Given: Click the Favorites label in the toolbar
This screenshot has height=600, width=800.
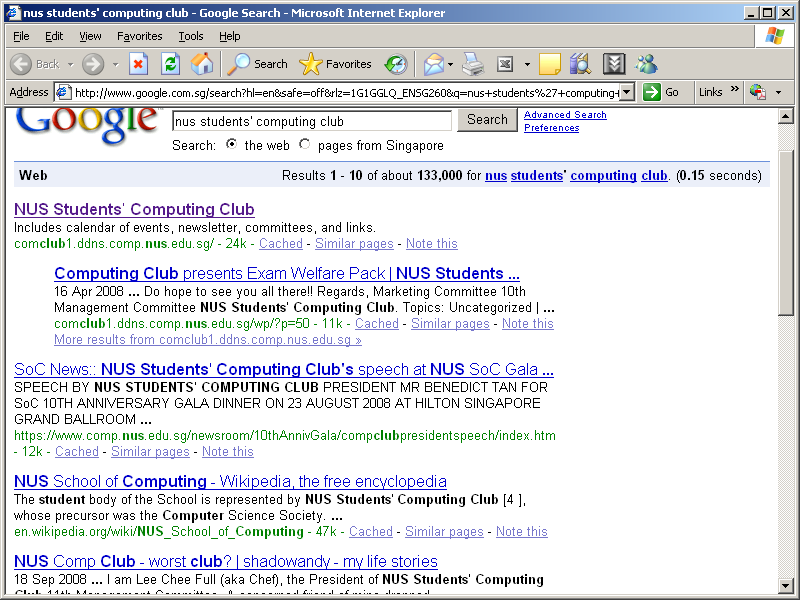Looking at the screenshot, I should click(348, 64).
